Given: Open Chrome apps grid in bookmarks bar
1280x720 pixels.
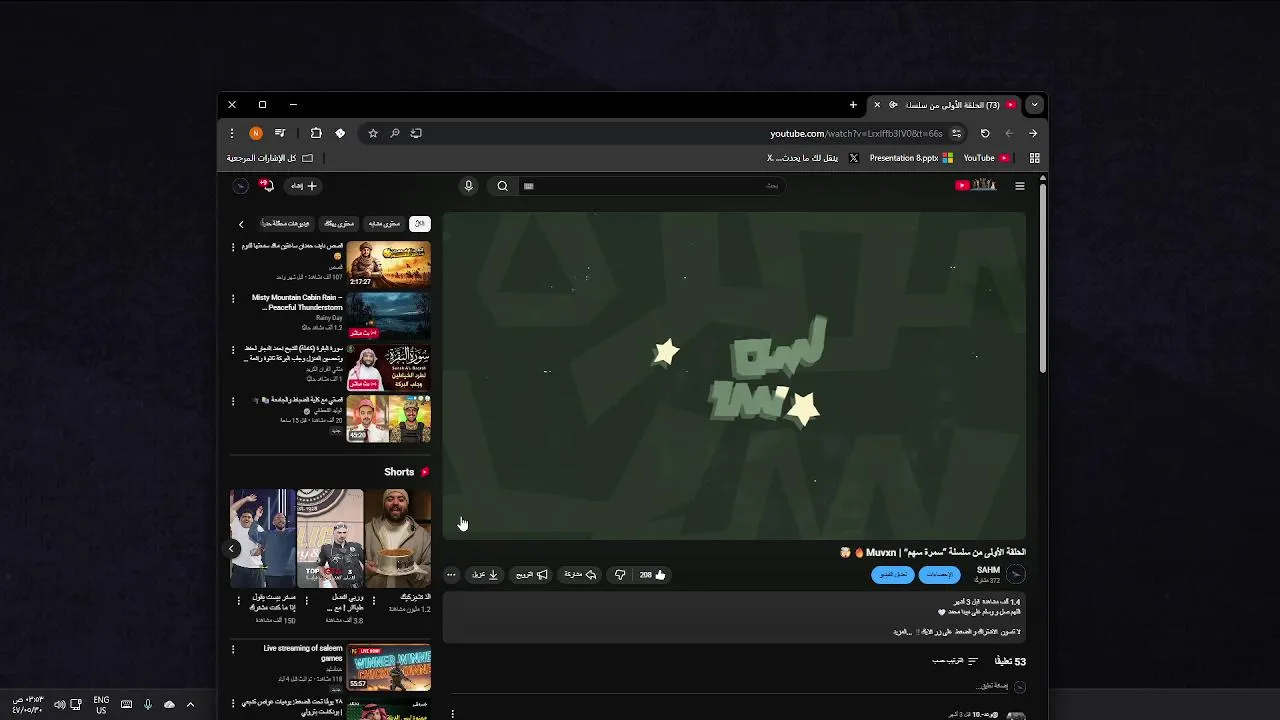Looking at the screenshot, I should [1034, 158].
